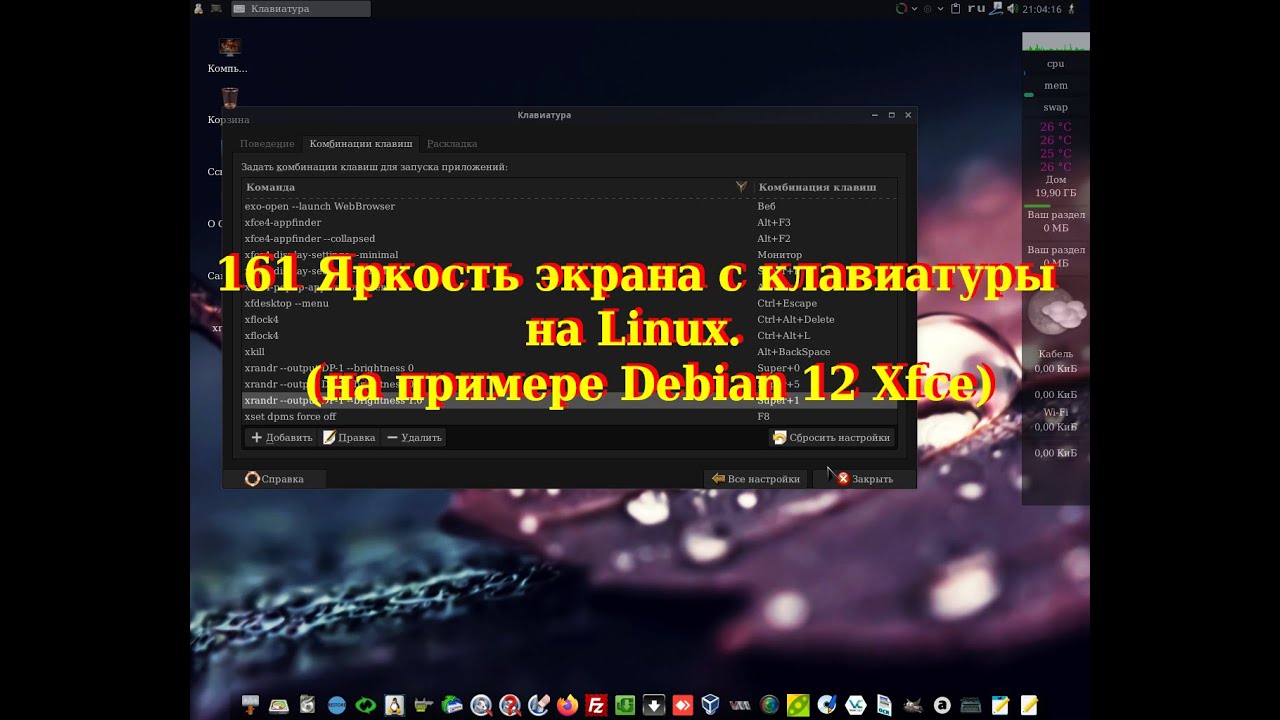The image size is (1280, 720).
Task: Select the exo-open --launch WebBrowser row
Action: pyautogui.click(x=570, y=206)
